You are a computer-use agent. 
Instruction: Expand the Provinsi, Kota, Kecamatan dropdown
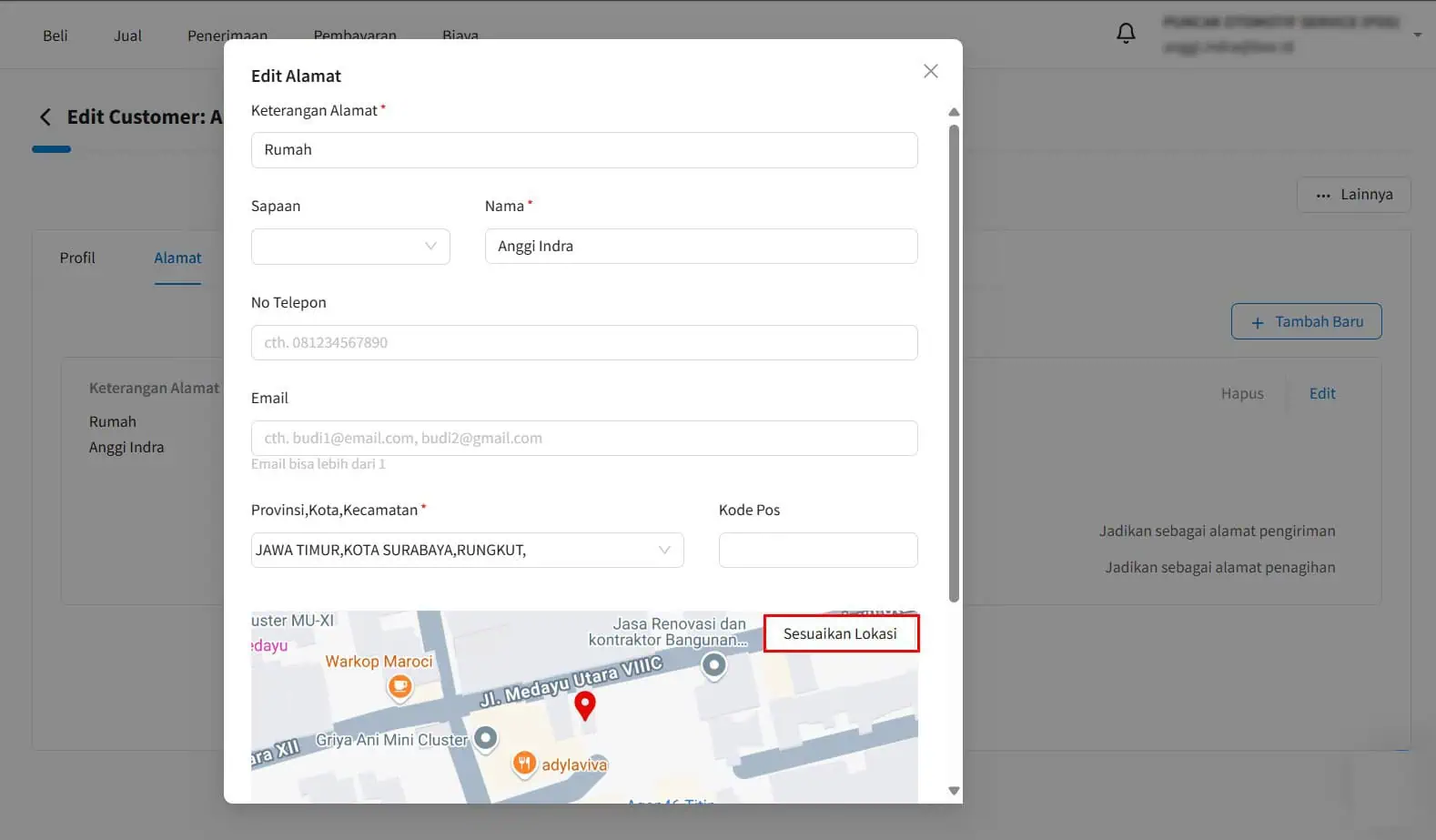(467, 551)
